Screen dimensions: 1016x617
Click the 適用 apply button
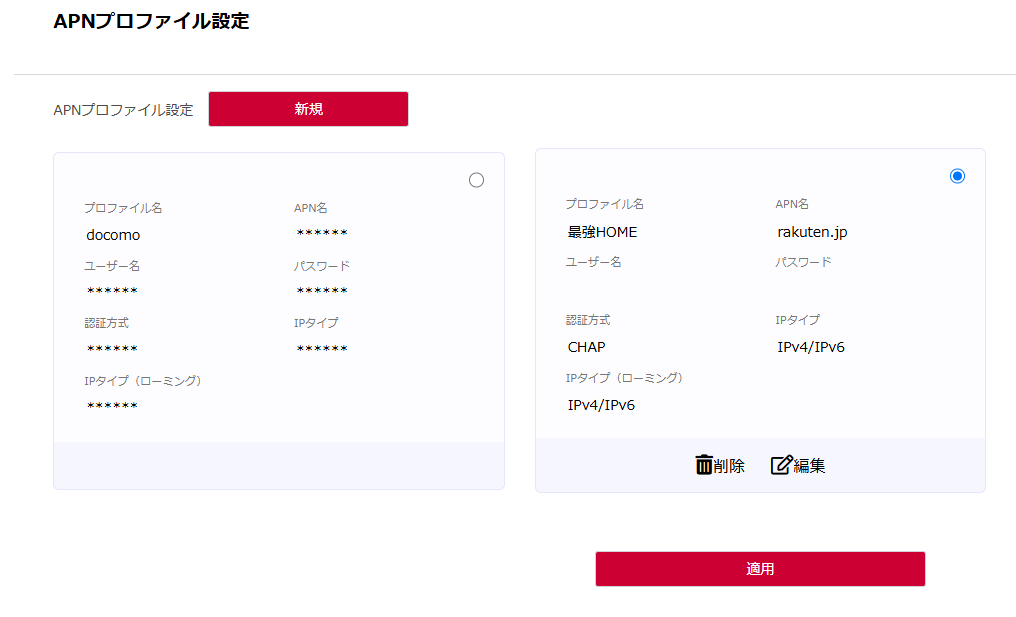760,569
